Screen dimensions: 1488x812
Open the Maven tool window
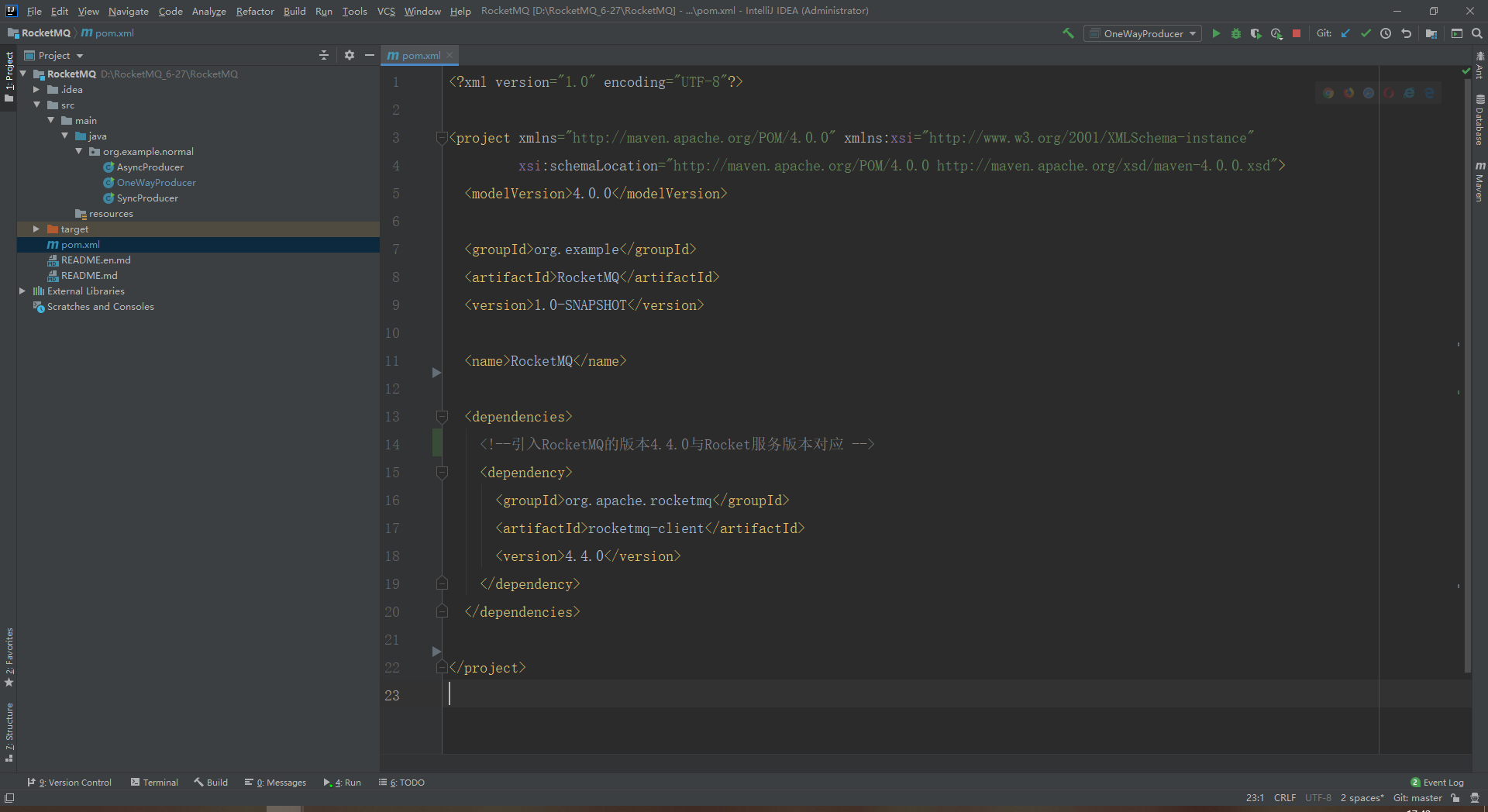(1479, 182)
